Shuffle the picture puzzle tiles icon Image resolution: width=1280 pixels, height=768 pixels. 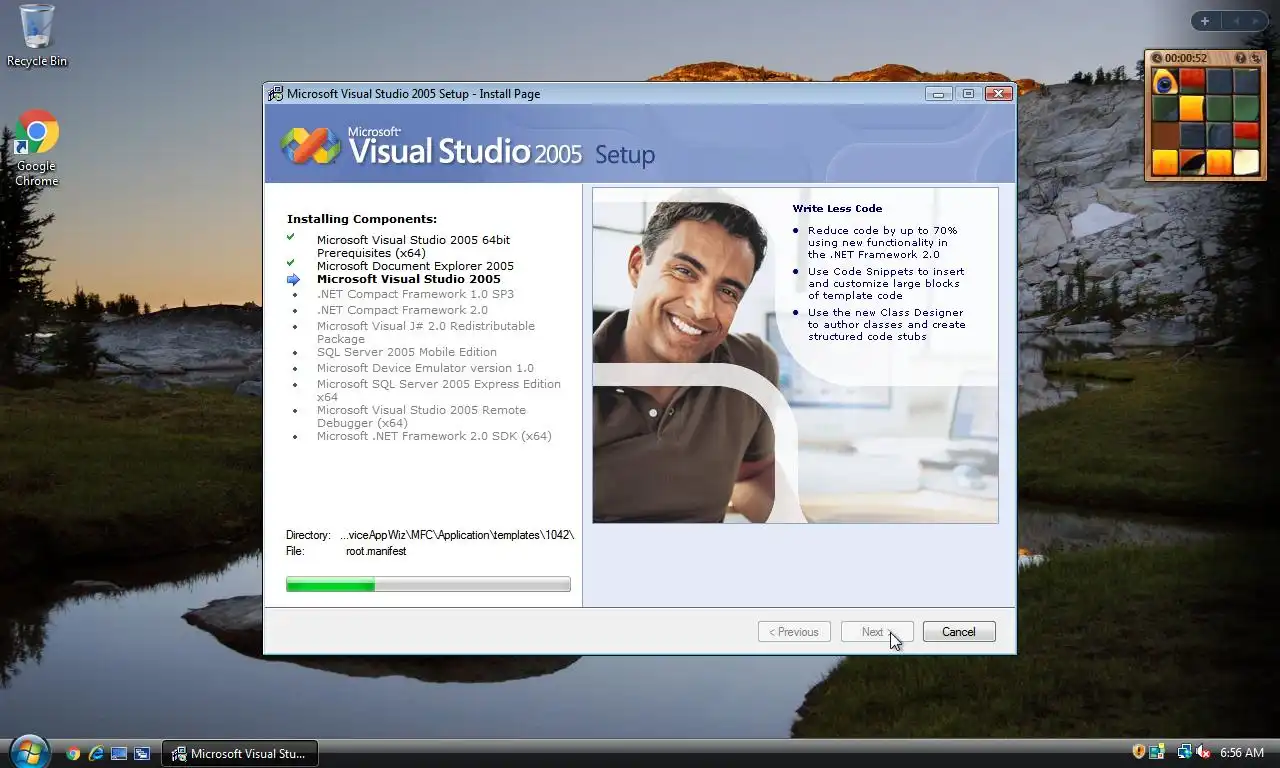click(1255, 58)
